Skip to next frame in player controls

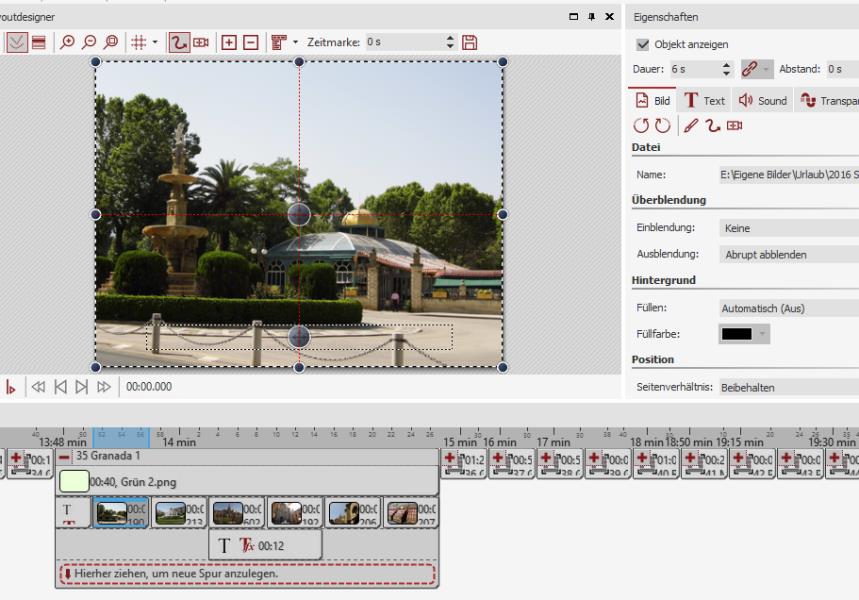[x=82, y=387]
